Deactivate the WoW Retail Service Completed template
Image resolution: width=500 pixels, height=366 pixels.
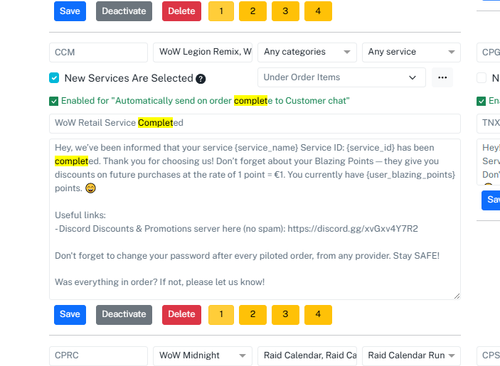[124, 315]
